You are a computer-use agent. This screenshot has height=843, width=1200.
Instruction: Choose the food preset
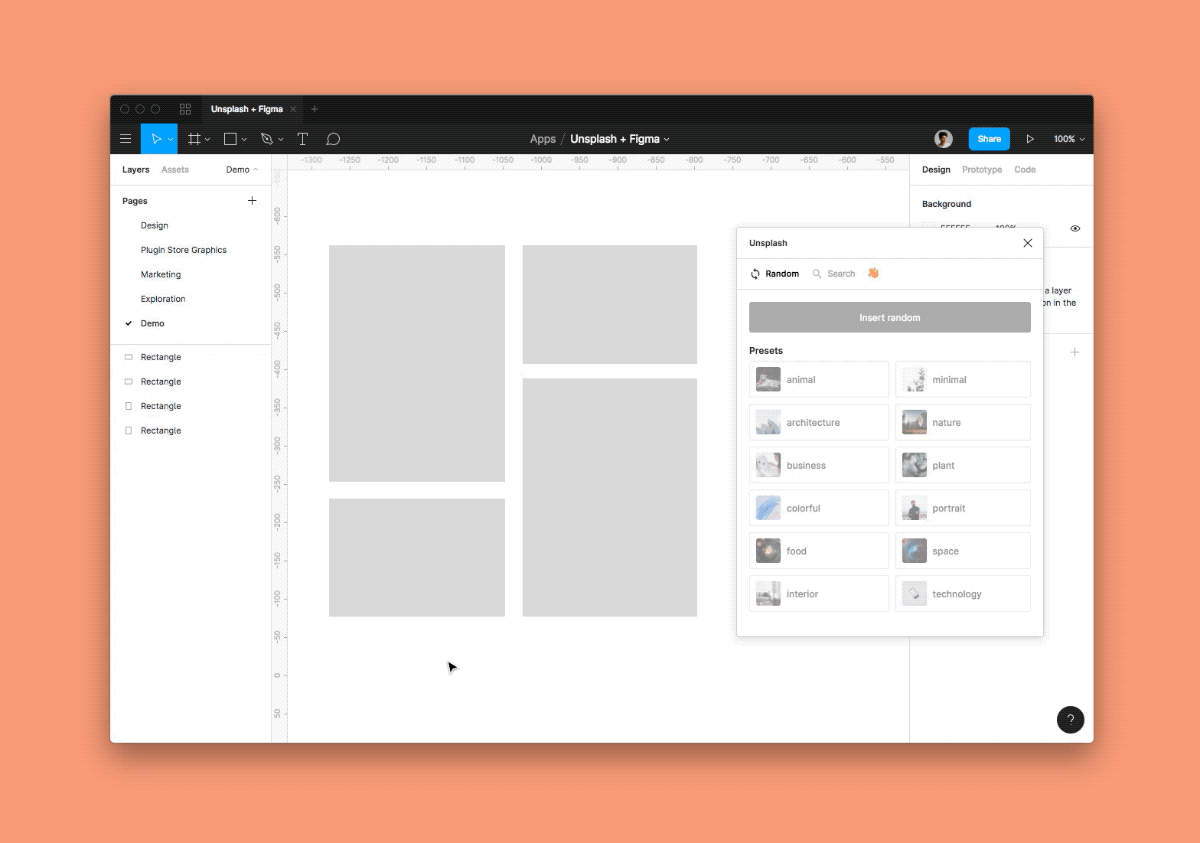coord(819,551)
